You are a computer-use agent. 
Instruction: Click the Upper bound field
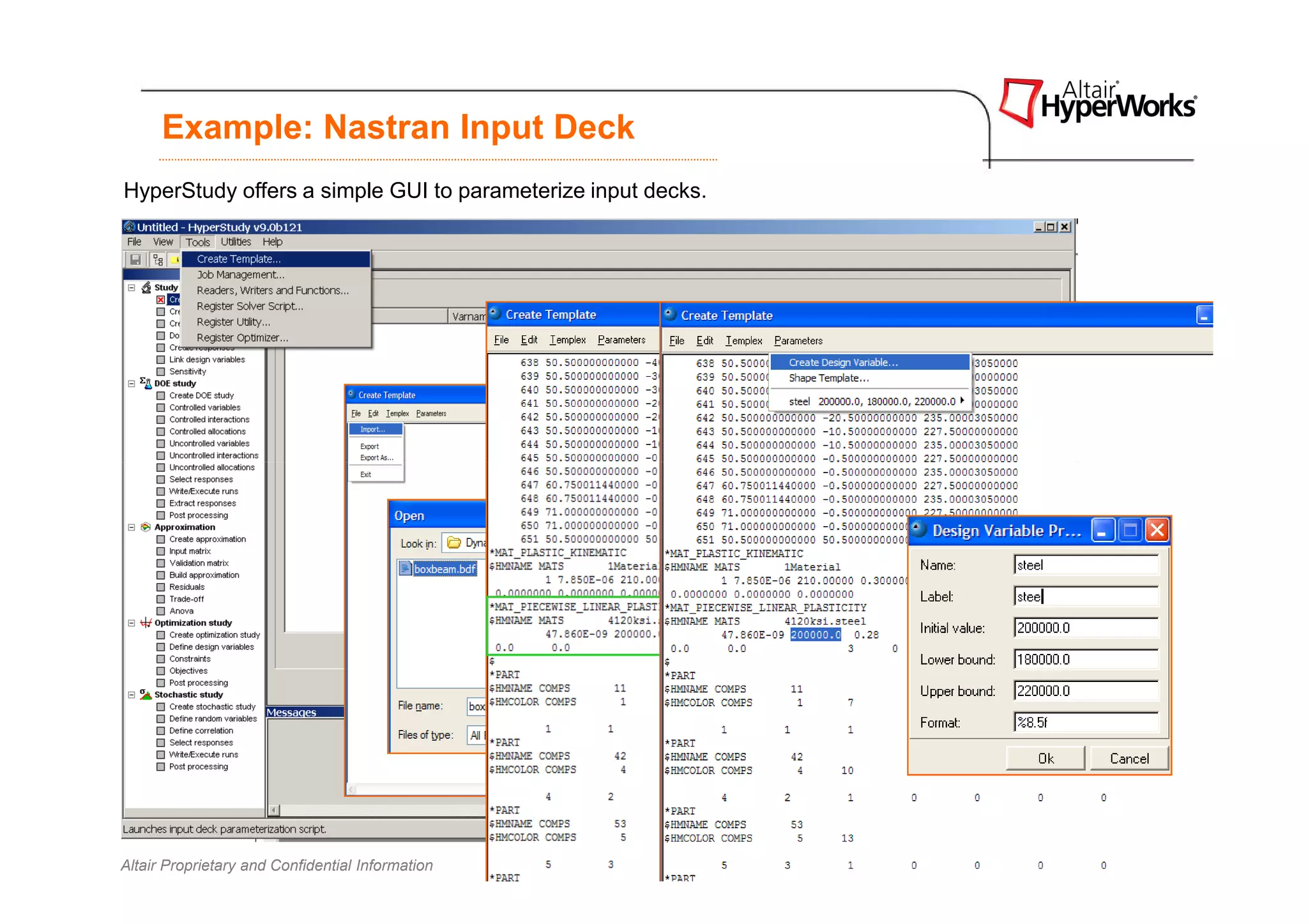[1086, 690]
